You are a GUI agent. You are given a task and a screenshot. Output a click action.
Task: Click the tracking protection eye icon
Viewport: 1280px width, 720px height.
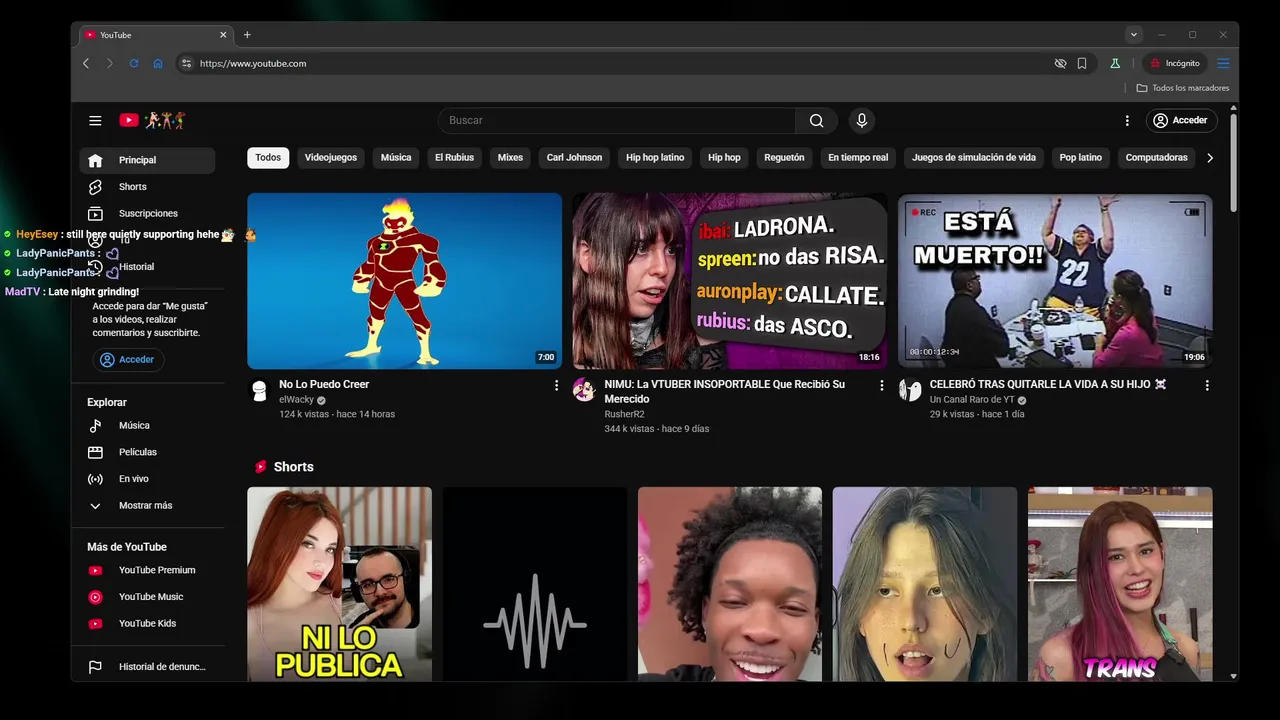pyautogui.click(x=1060, y=63)
